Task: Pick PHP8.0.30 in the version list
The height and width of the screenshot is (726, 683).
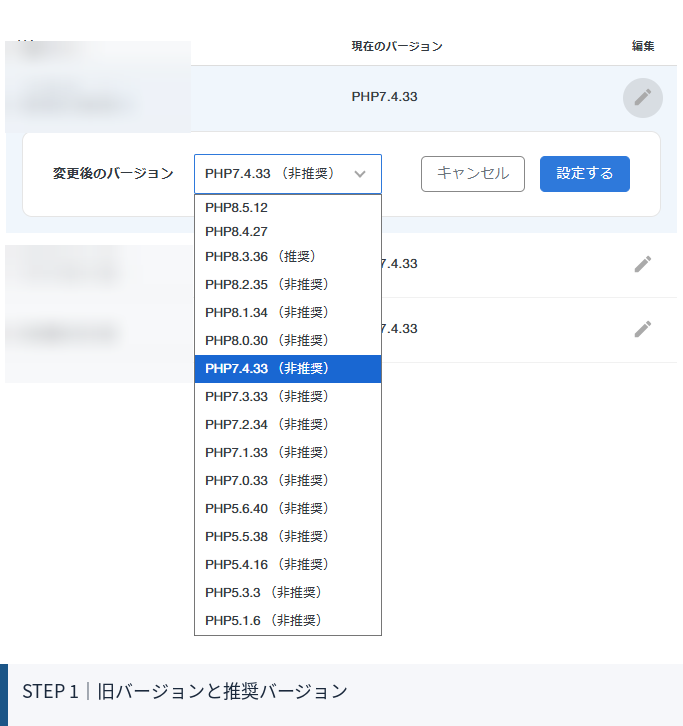Action: (288, 340)
